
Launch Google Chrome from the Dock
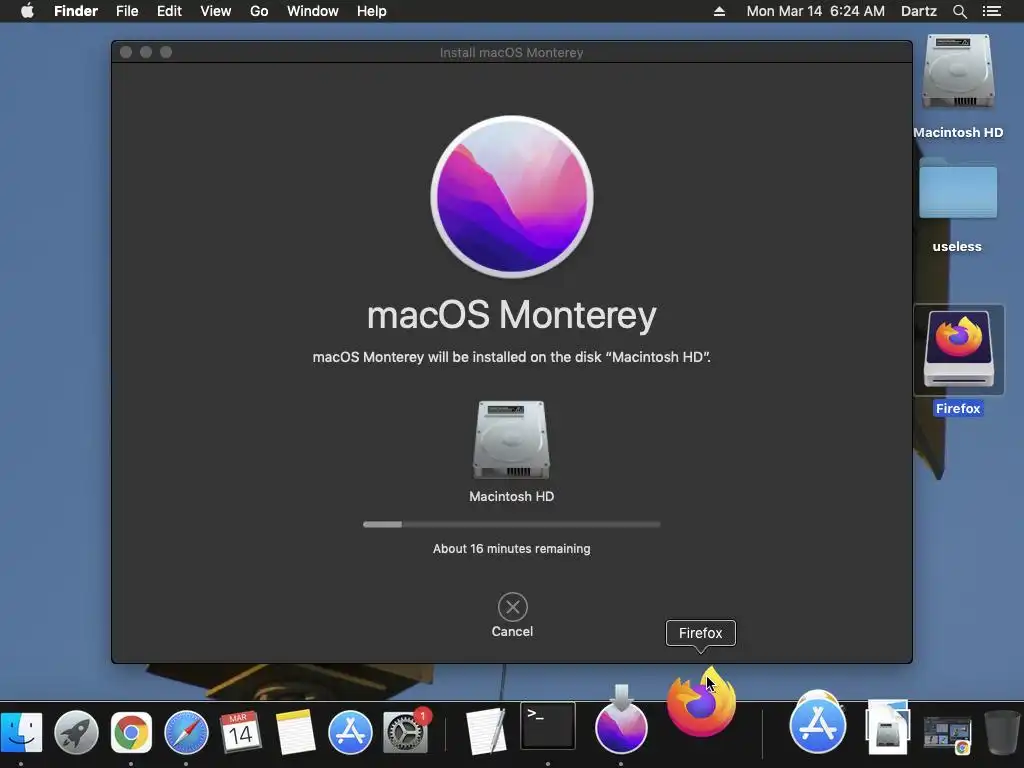131,732
